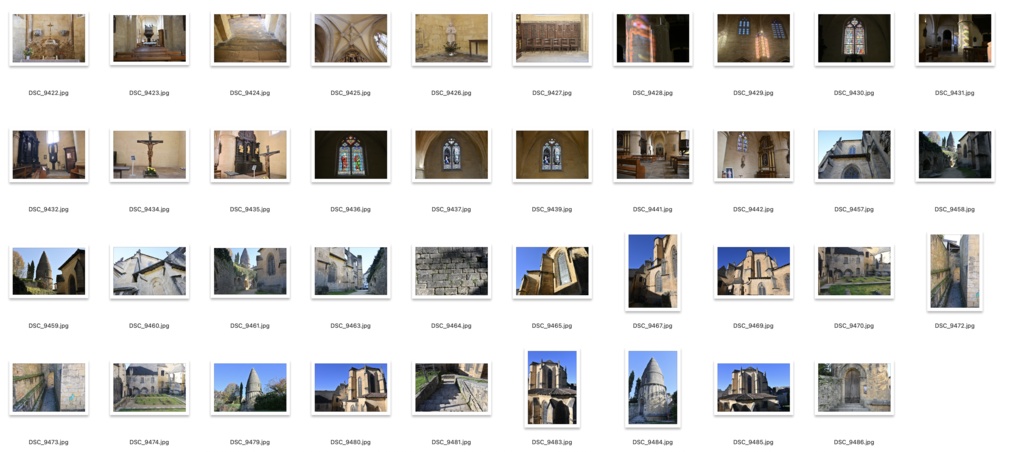The height and width of the screenshot is (452, 1024).
Task: Click the DSC_9426.jpg thumbnail image
Action: (451, 39)
